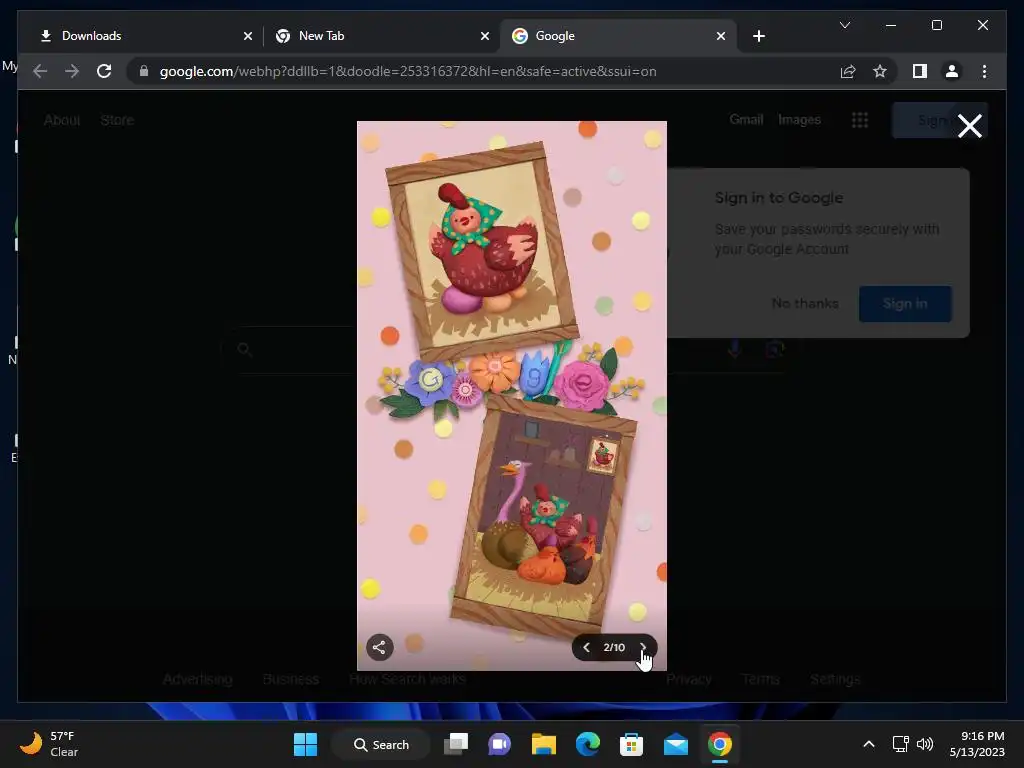Open the Chrome profile menu
The width and height of the screenshot is (1024, 768).
[952, 71]
